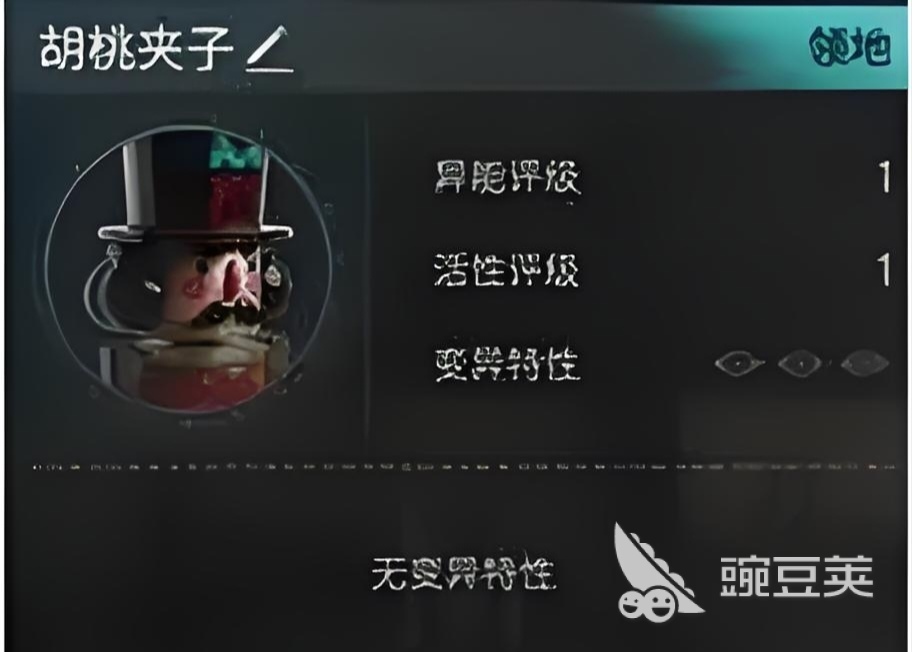Toggle the leftmost mutation eye slot
The width and height of the screenshot is (912, 652).
pos(739,364)
